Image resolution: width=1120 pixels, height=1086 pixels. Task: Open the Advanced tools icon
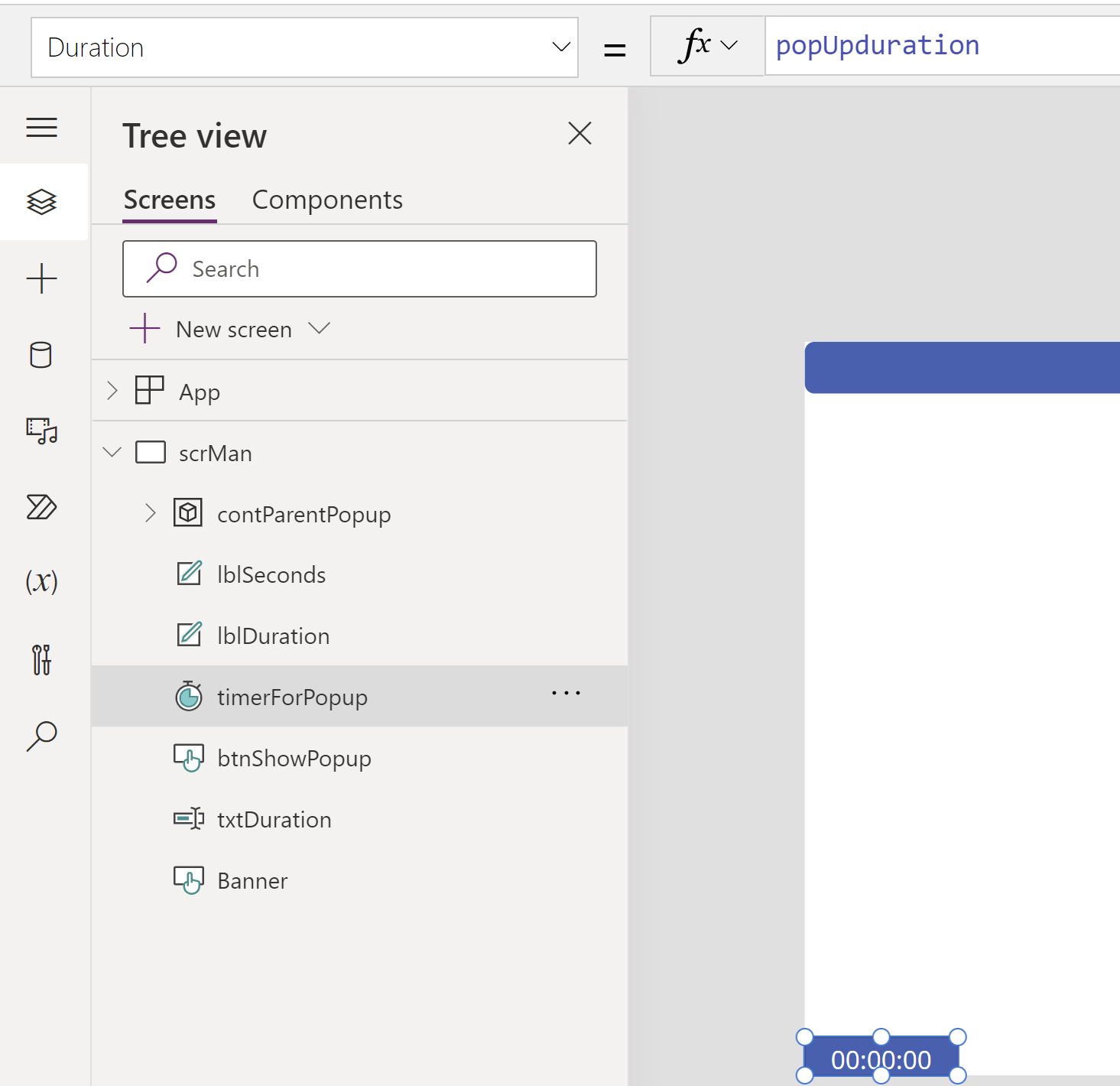point(42,659)
